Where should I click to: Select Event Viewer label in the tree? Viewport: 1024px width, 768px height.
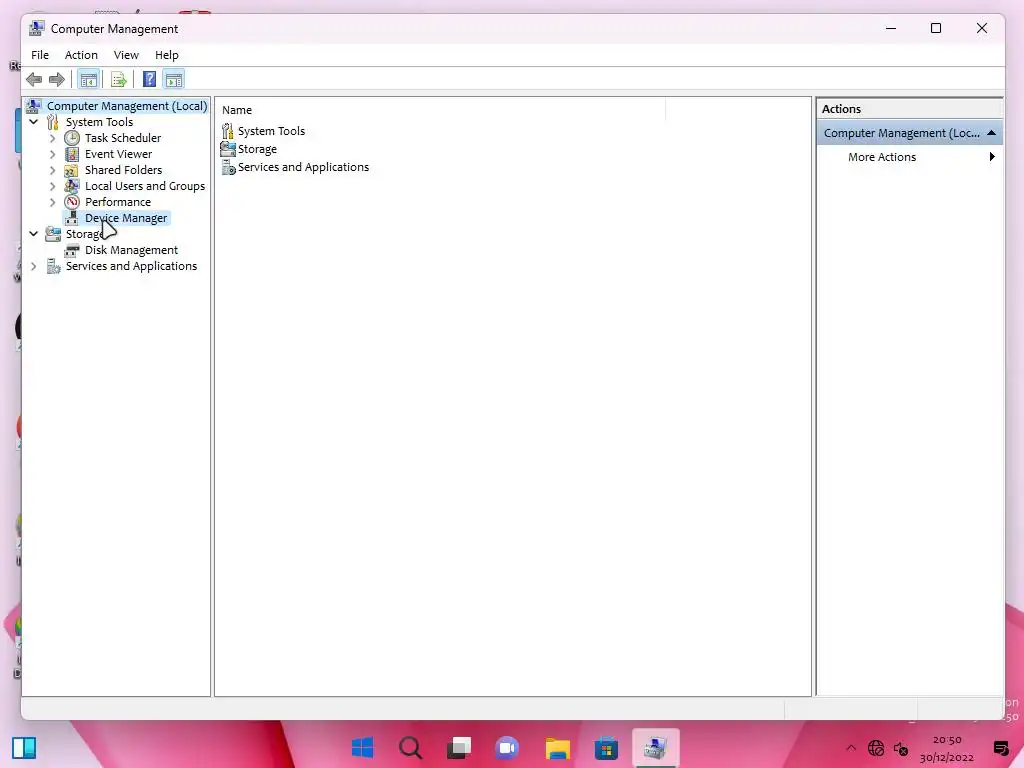coord(118,154)
